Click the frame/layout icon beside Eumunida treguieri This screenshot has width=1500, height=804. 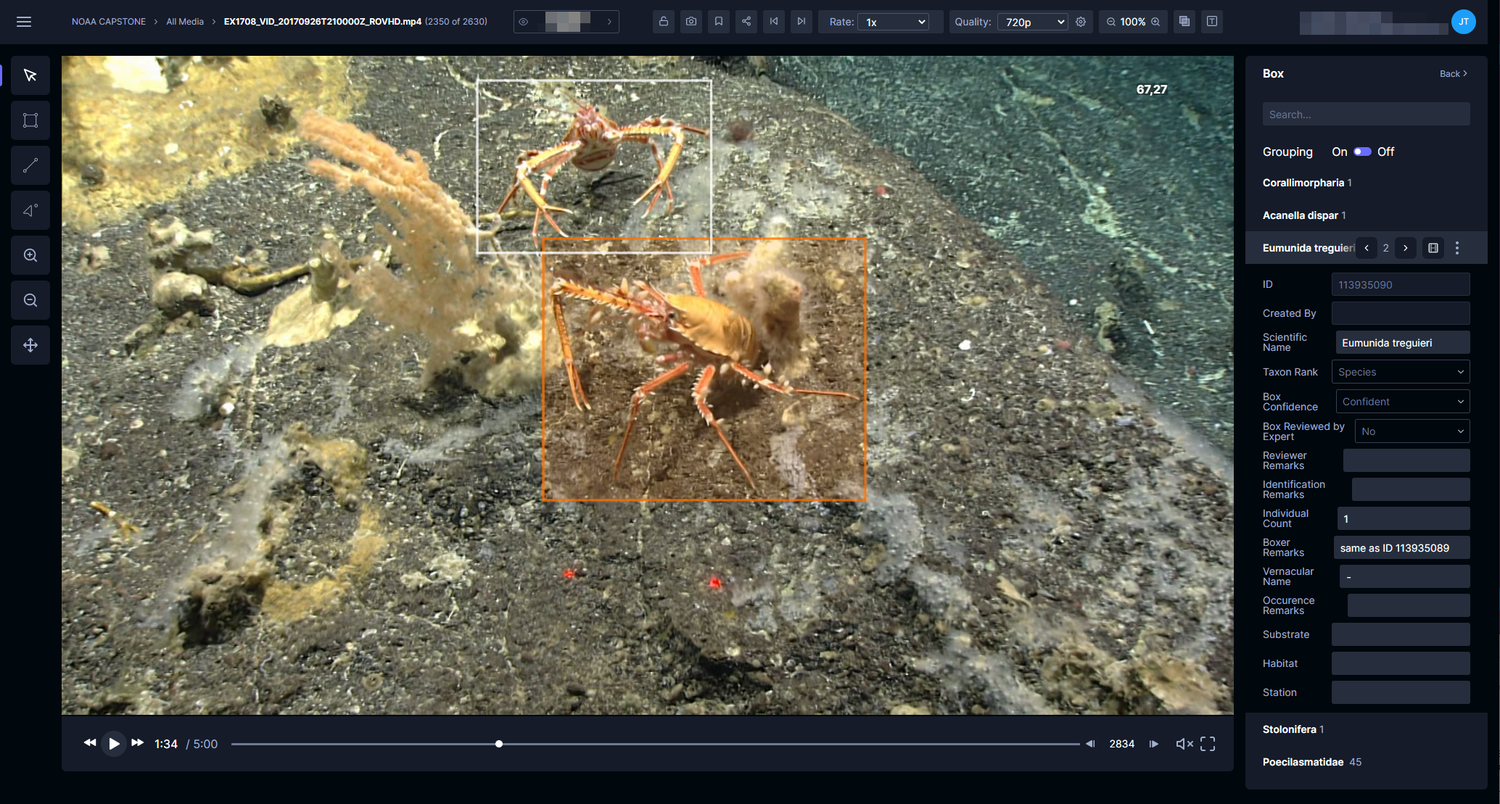tap(1433, 248)
